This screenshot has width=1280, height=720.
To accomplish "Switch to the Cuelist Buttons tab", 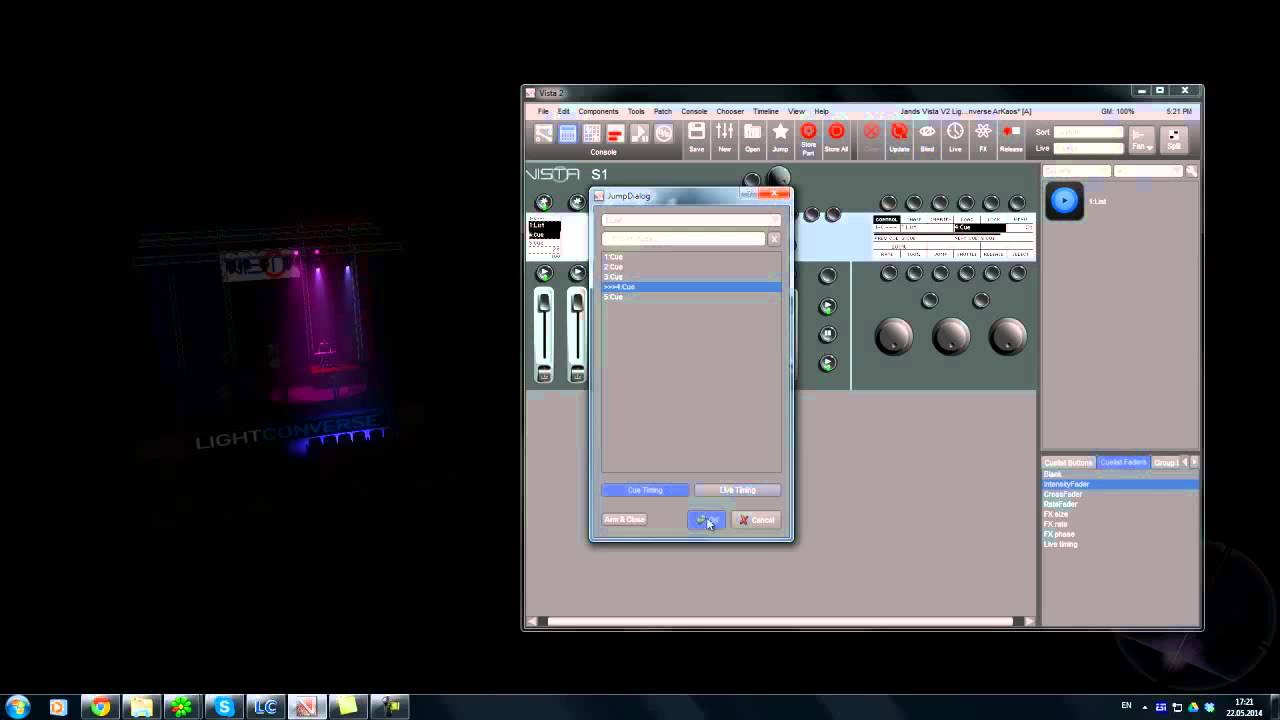I will click(x=1068, y=462).
